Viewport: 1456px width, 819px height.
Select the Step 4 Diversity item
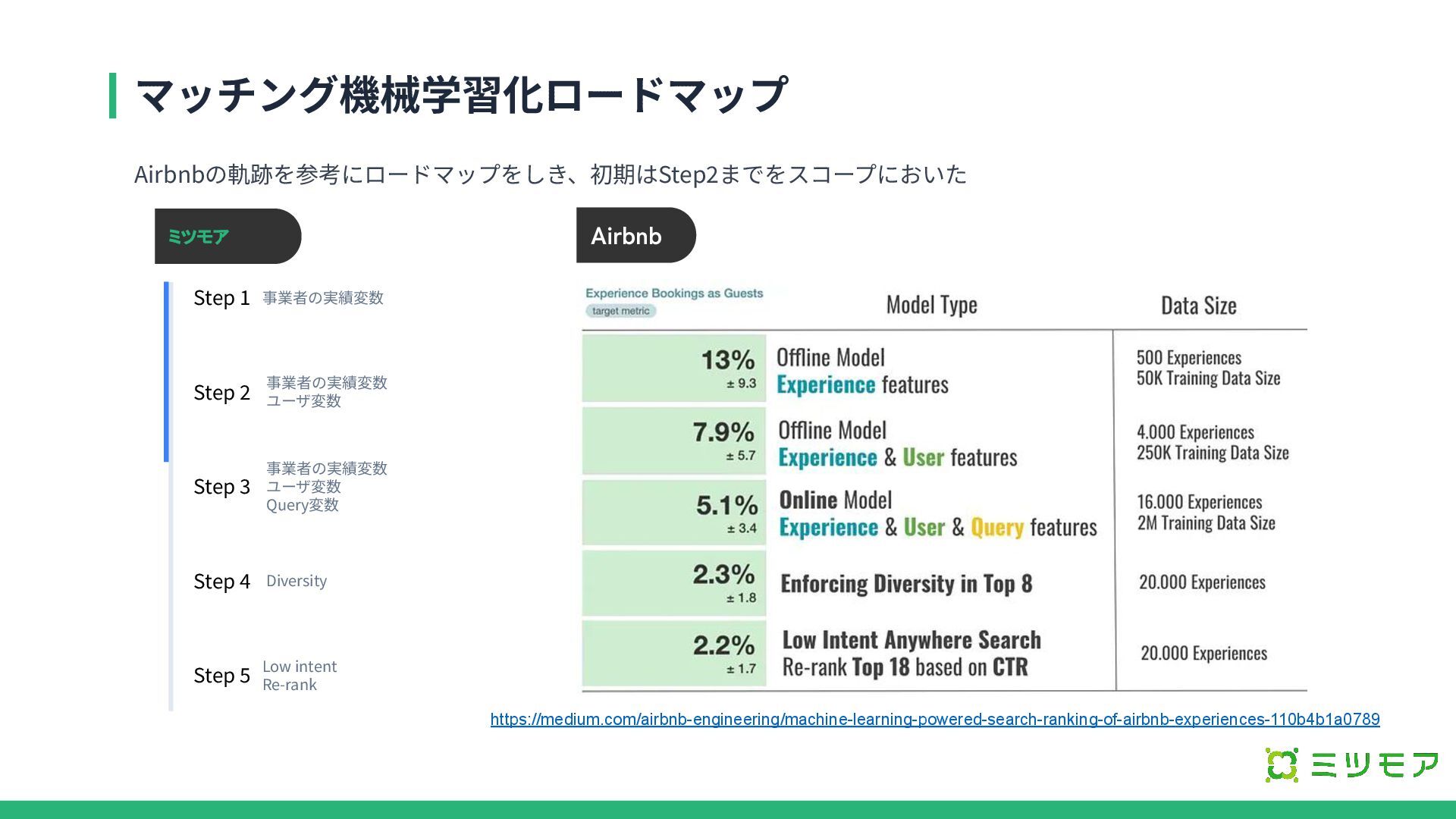point(221,582)
